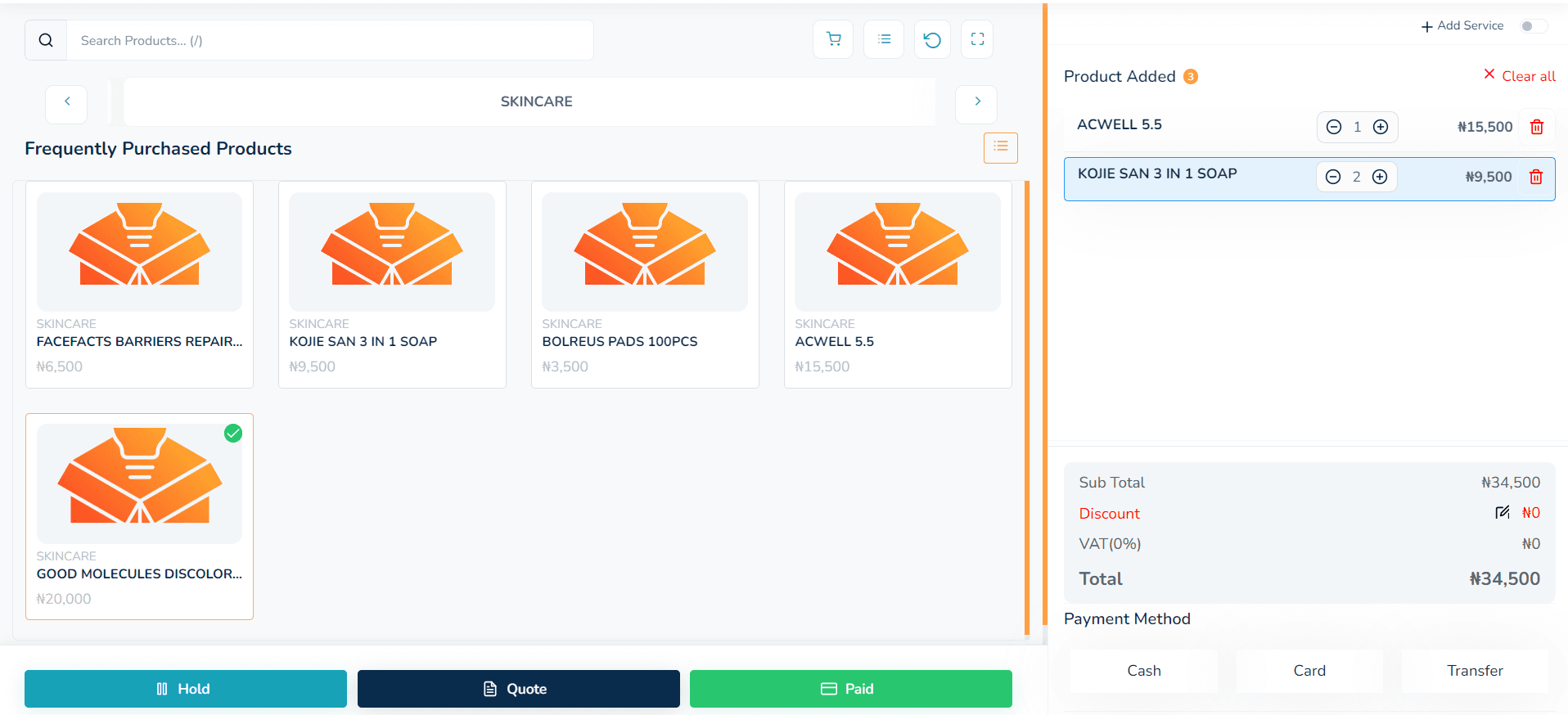Click the KOJIE SAN 3 IN 1 SOAP cart row name

tap(1157, 173)
